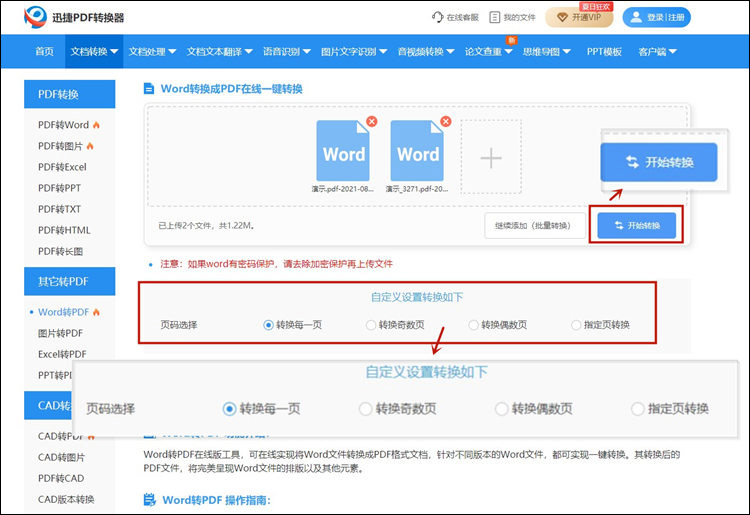Select enlarged 转换每一页 radio button
750x515 pixels.
tap(230, 409)
